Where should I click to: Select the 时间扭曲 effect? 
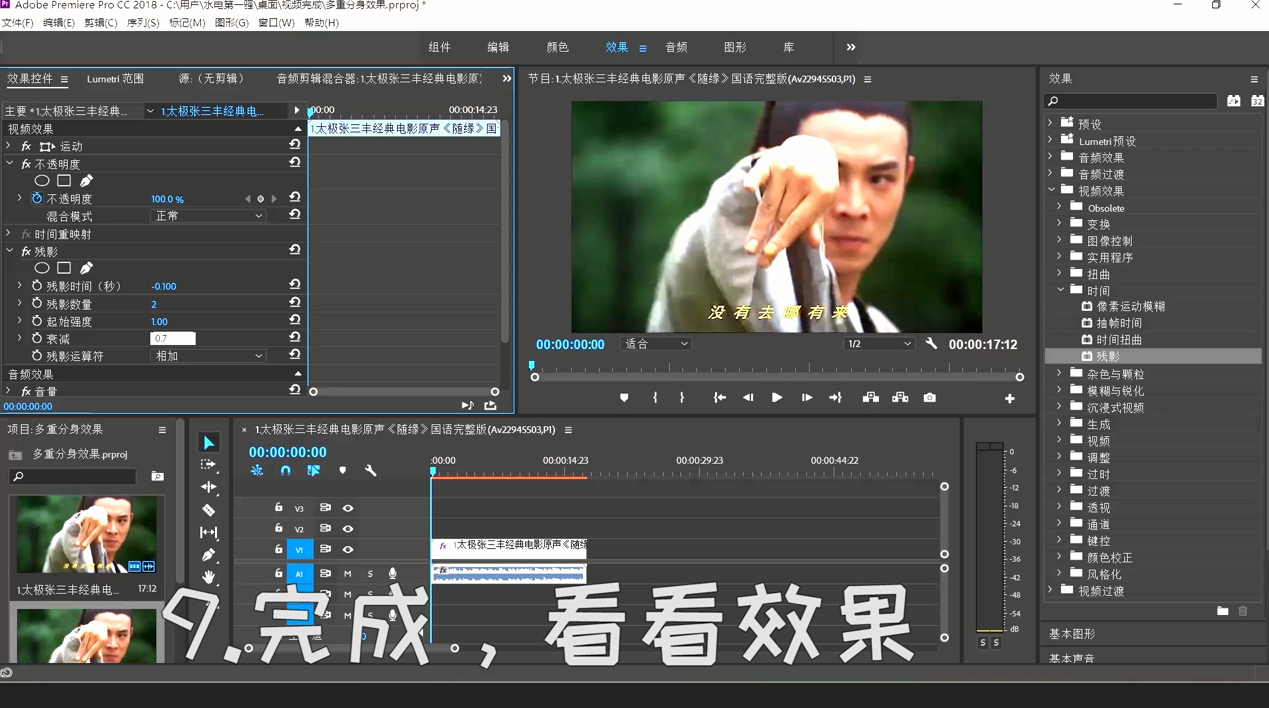pos(1119,340)
